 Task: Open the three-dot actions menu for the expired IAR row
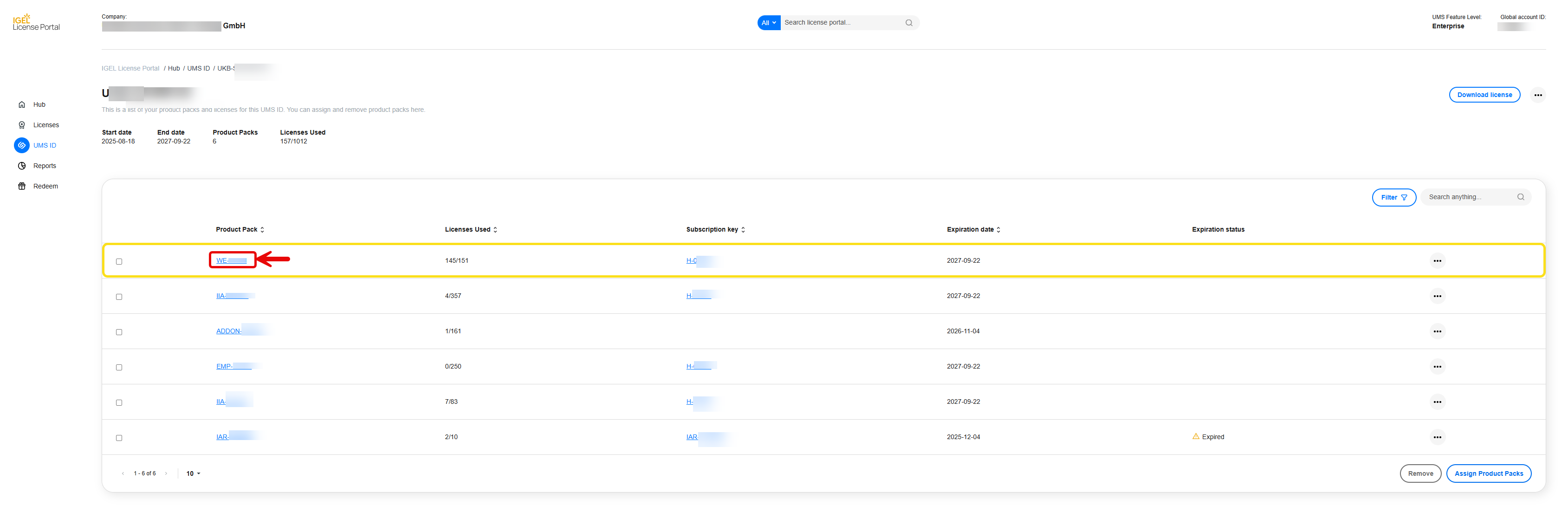pyautogui.click(x=1437, y=437)
